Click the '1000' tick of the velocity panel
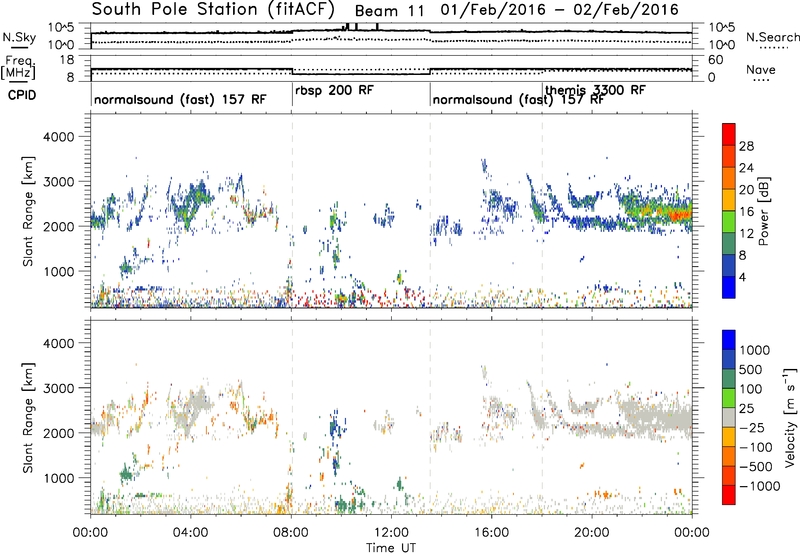The width and height of the screenshot is (800, 554). pos(58,478)
